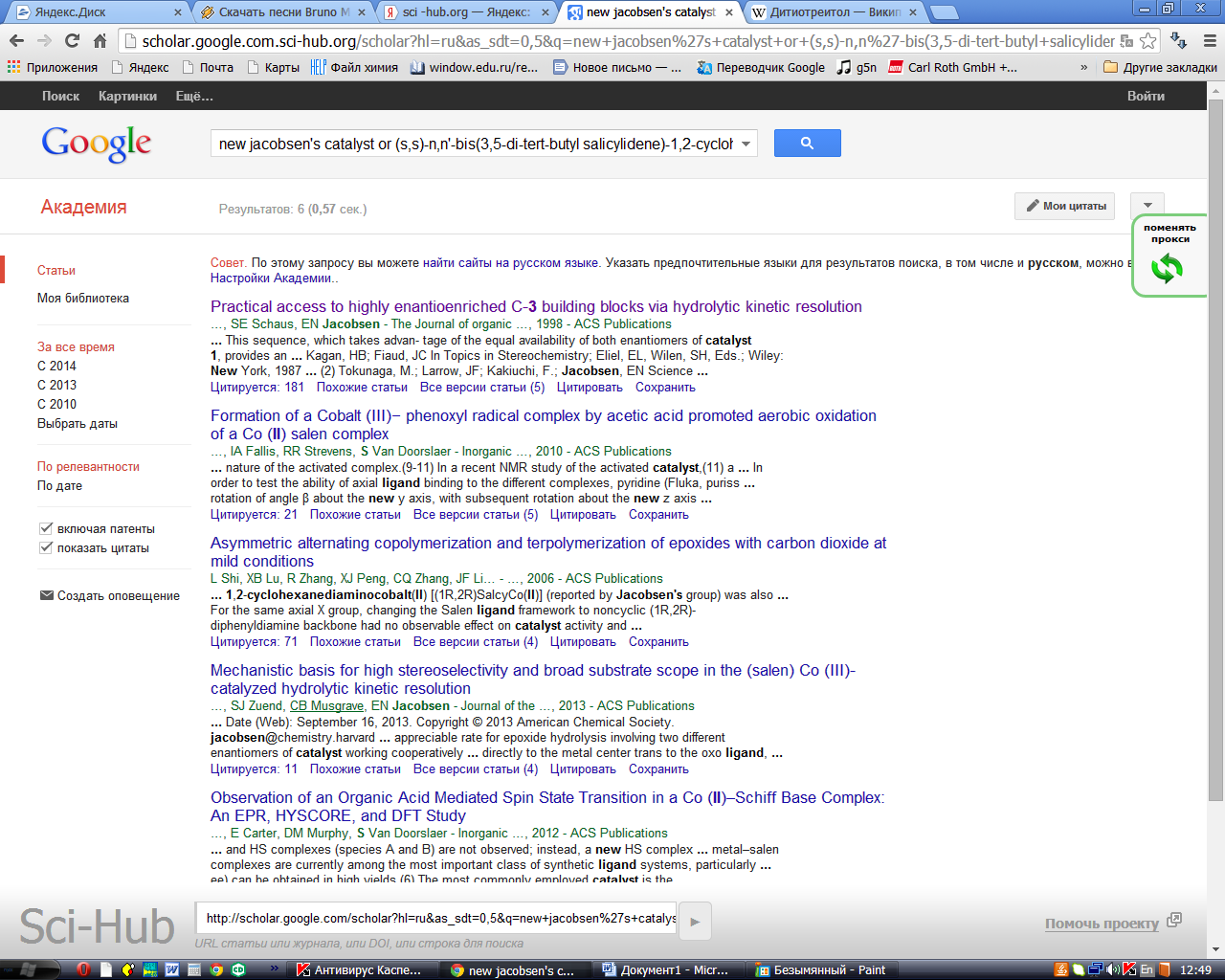This screenshot has height=980, width=1225.
Task: Click the Создать оповещение envelope link
Action: pos(109,595)
